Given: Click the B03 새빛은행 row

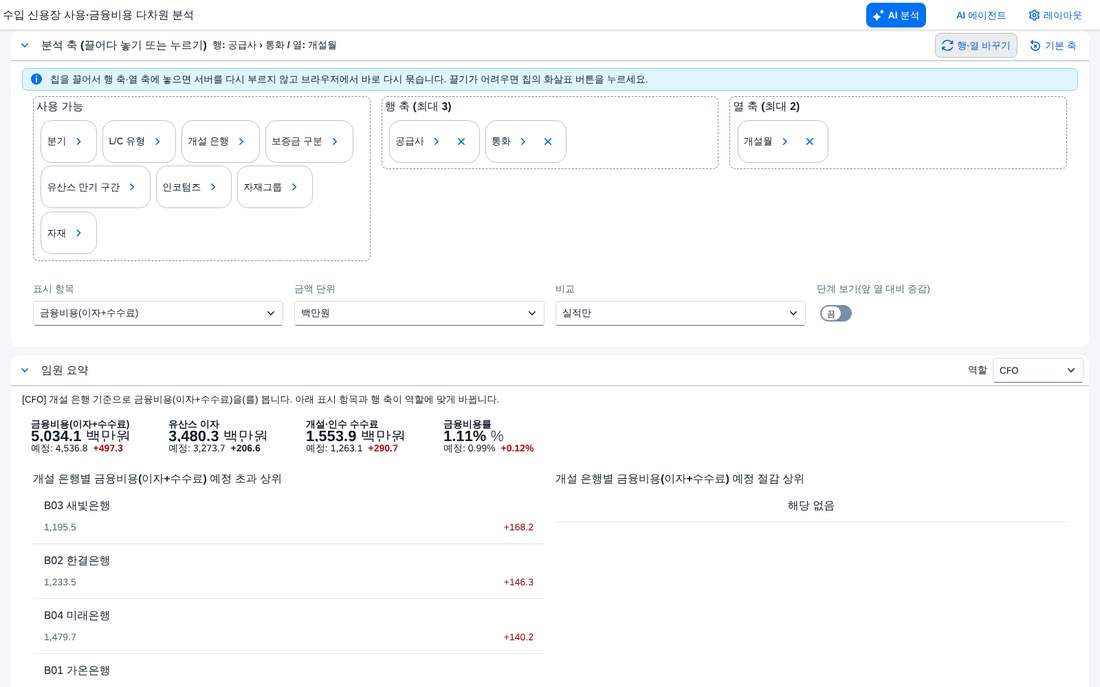Looking at the screenshot, I should click(288, 516).
